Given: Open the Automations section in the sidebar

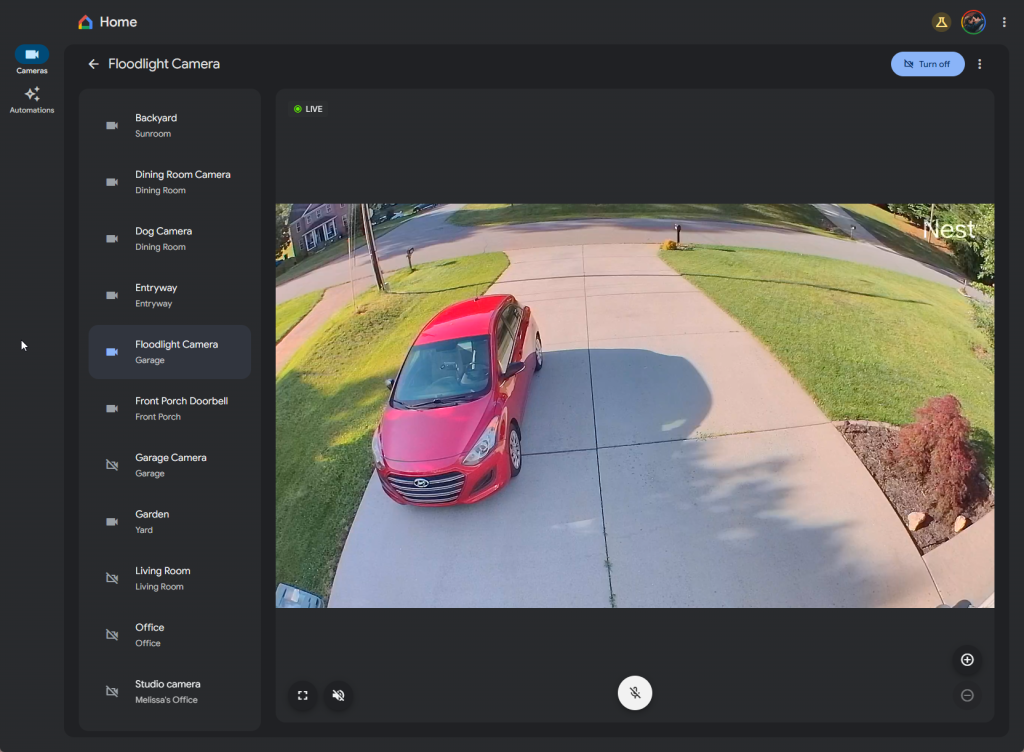Looking at the screenshot, I should [x=32, y=99].
